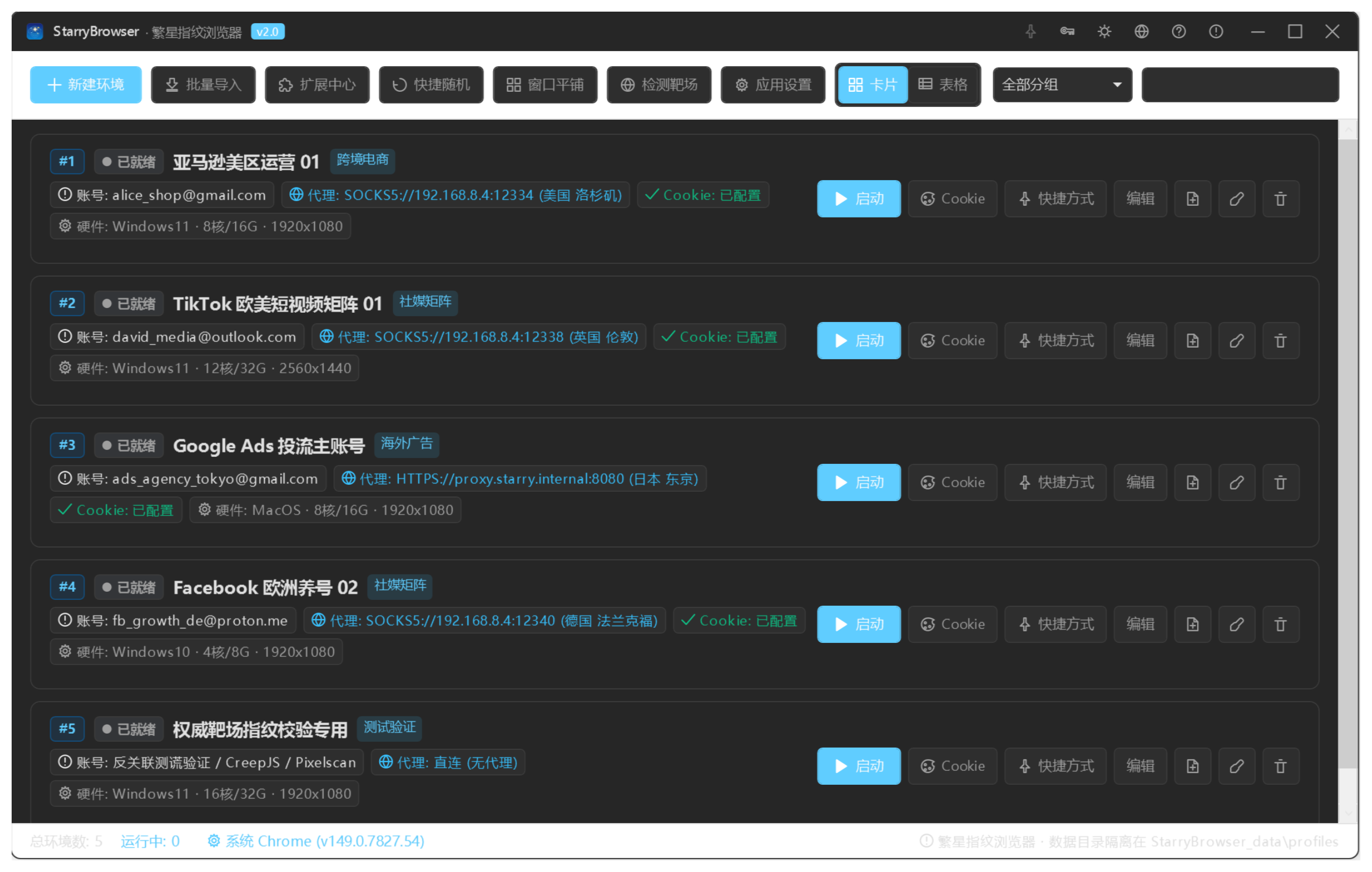Create 快捷方式 shortcut for Facebook 欧洲养号 02
Viewport: 1372px width, 872px height.
(x=1055, y=624)
